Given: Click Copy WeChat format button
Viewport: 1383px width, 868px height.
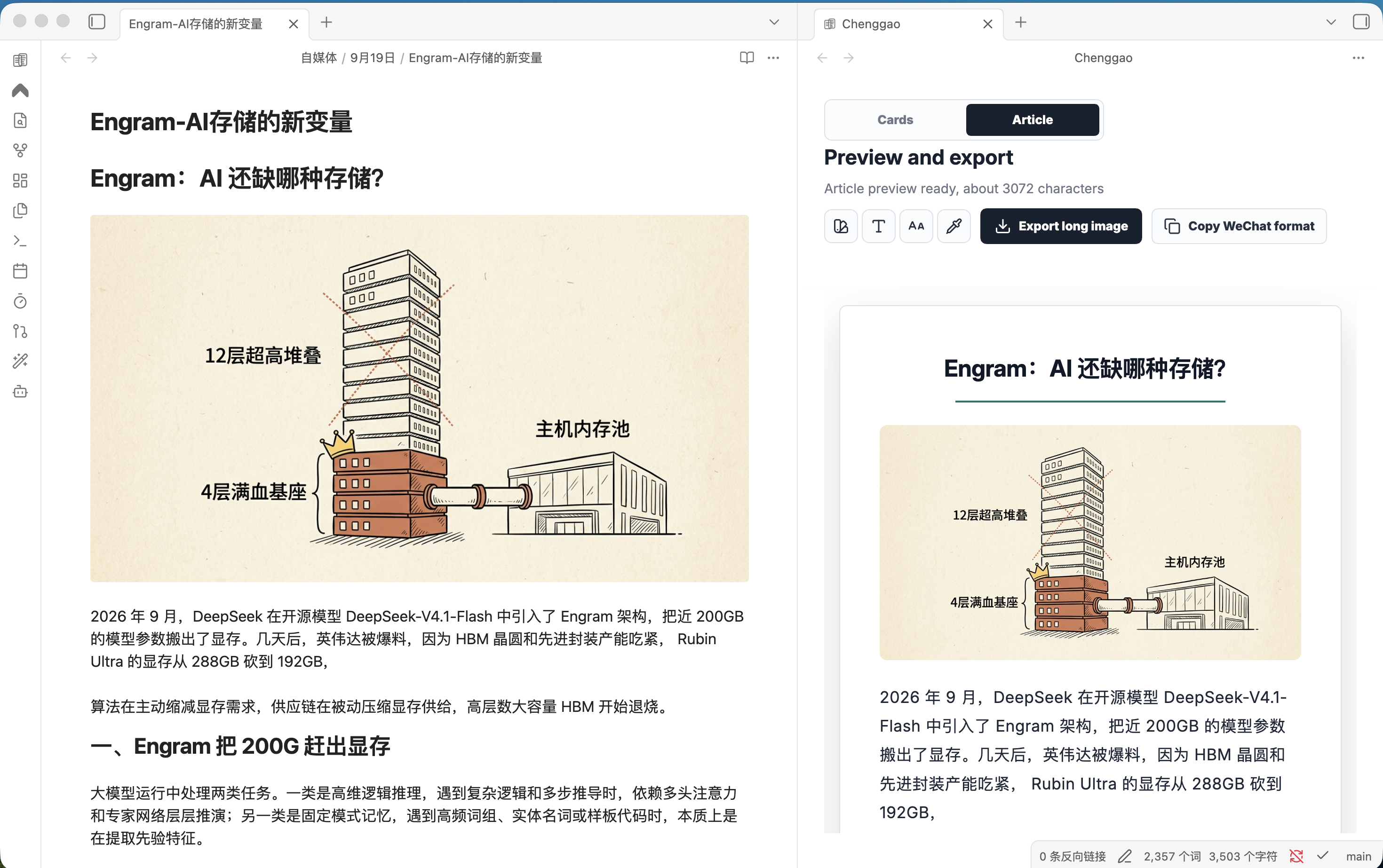Looking at the screenshot, I should pyautogui.click(x=1239, y=226).
